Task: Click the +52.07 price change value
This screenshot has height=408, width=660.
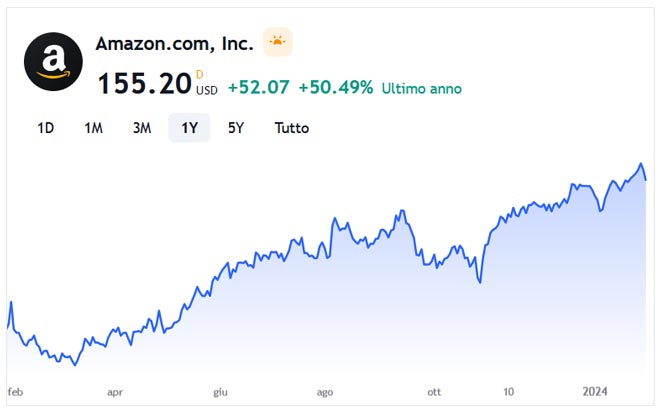Action: [x=258, y=87]
